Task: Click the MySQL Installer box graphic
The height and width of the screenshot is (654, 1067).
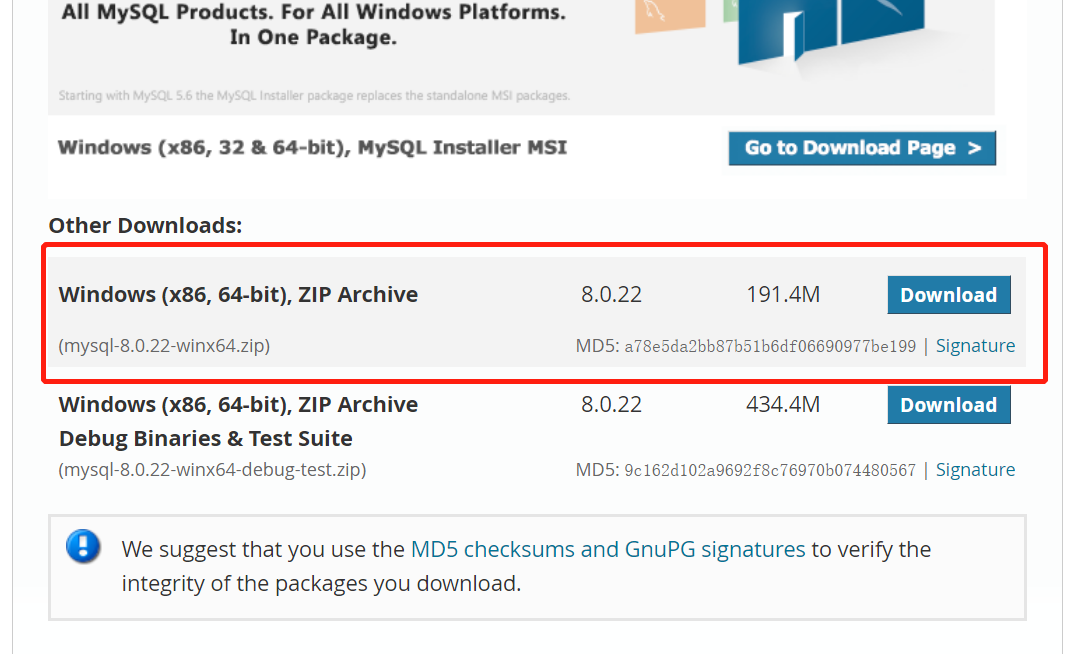Action: point(831,31)
